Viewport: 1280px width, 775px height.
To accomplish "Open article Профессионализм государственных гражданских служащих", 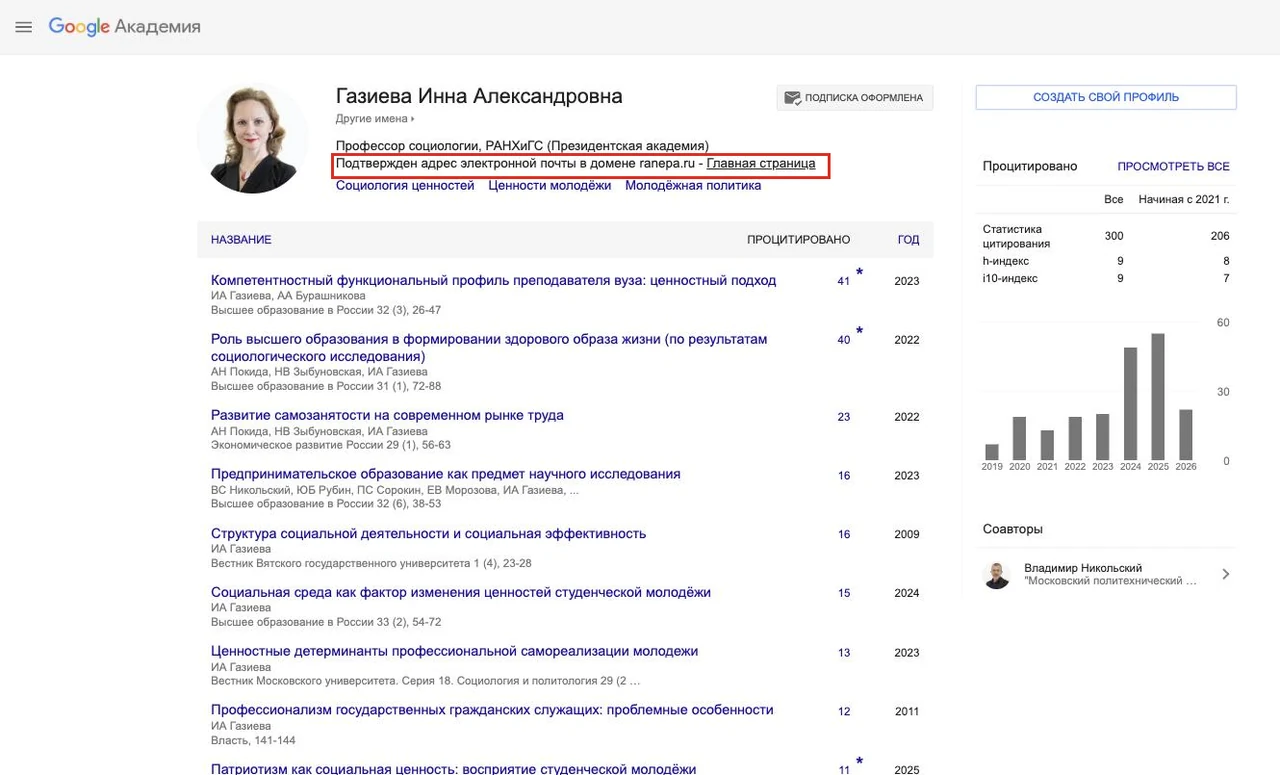I will (x=492, y=710).
